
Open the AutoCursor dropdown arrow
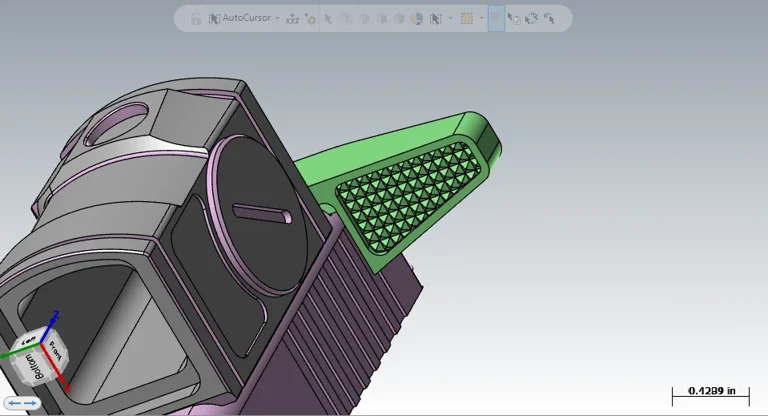pyautogui.click(x=277, y=18)
